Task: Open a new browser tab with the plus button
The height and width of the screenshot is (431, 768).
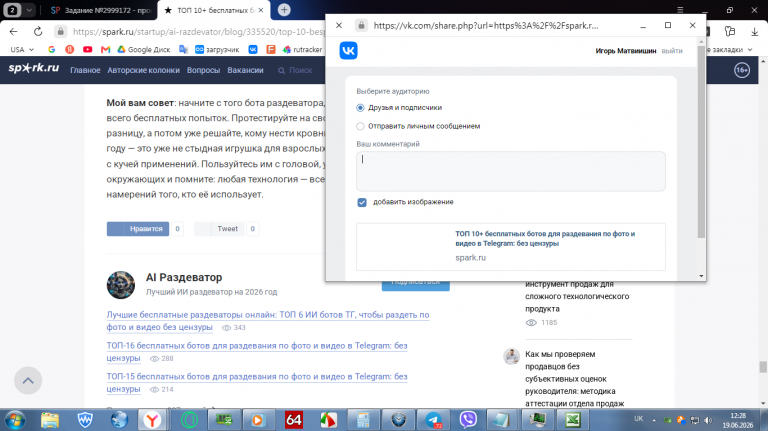Action: [284, 10]
